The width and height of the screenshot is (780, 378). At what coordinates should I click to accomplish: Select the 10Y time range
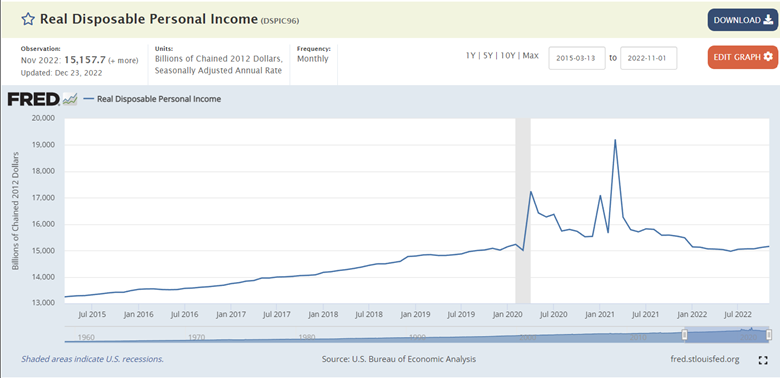coord(507,56)
